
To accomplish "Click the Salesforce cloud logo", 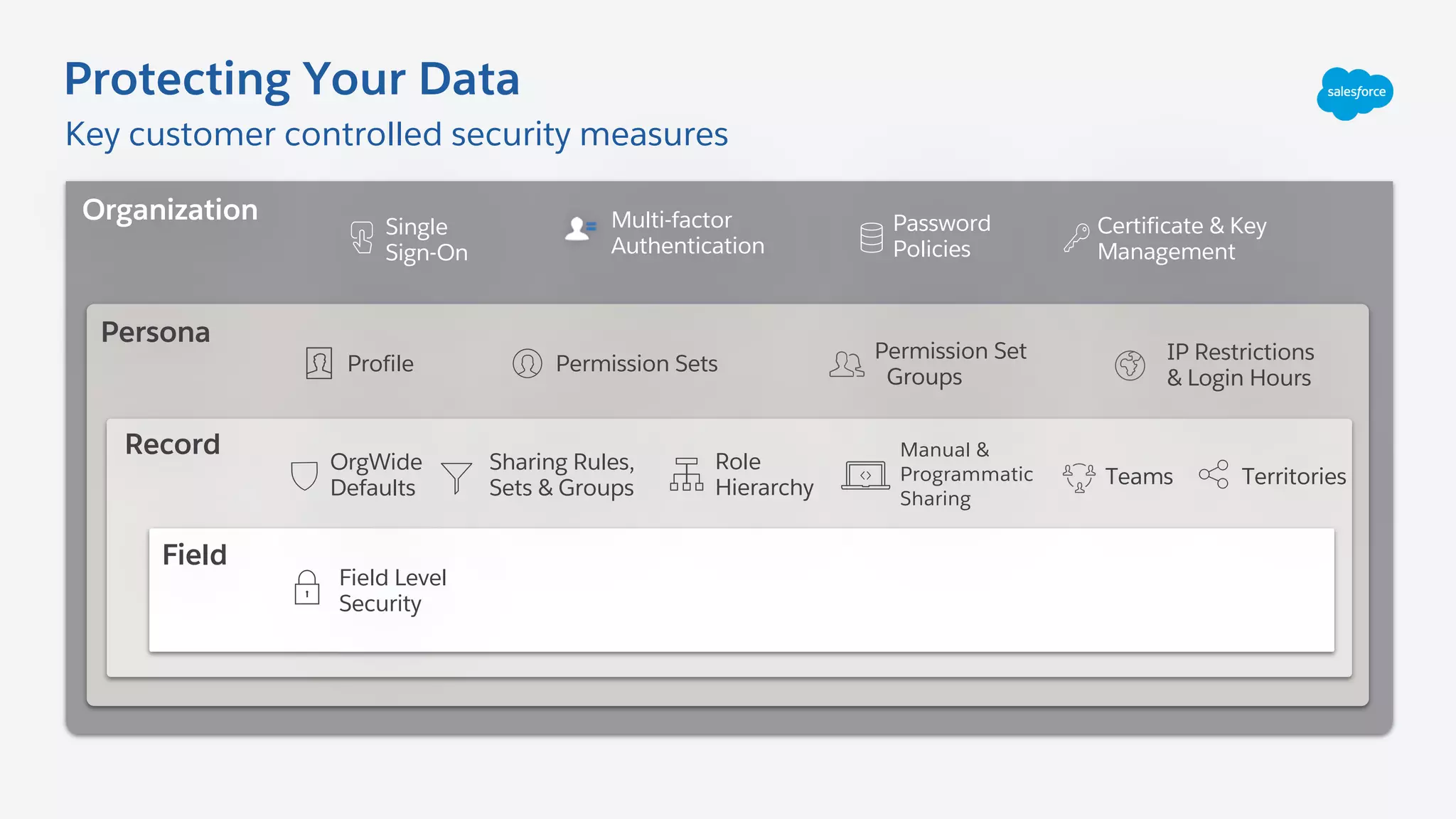I will click(1354, 93).
